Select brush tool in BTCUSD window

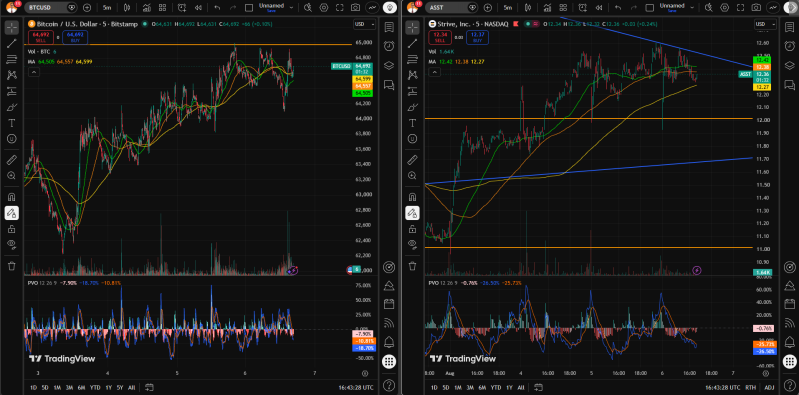[11, 108]
